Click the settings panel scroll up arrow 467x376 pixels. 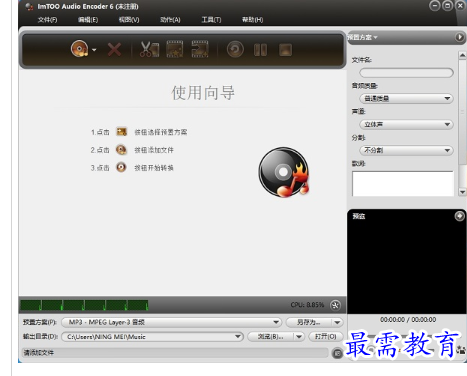click(x=462, y=55)
